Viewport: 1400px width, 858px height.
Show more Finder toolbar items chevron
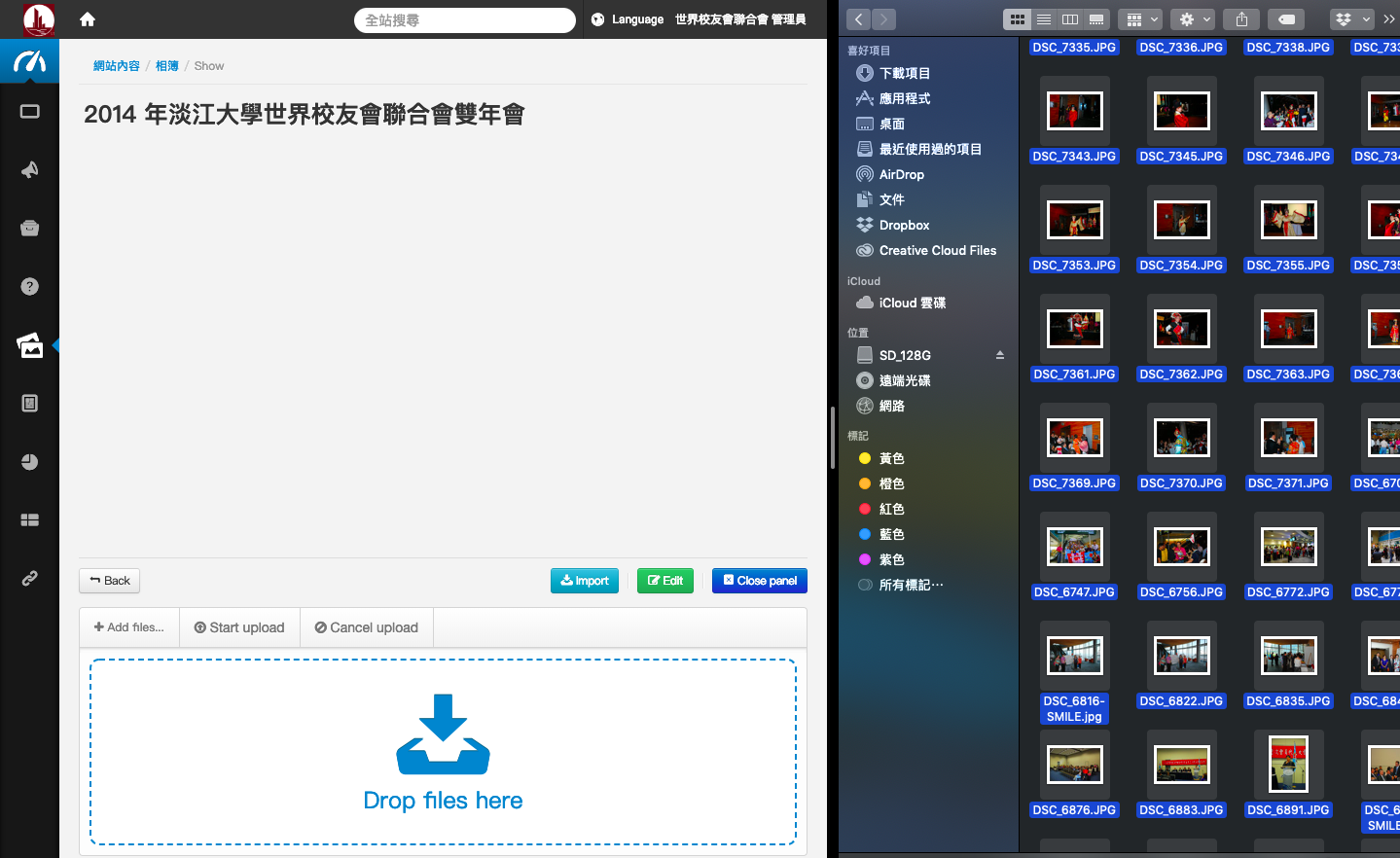(x=1389, y=19)
